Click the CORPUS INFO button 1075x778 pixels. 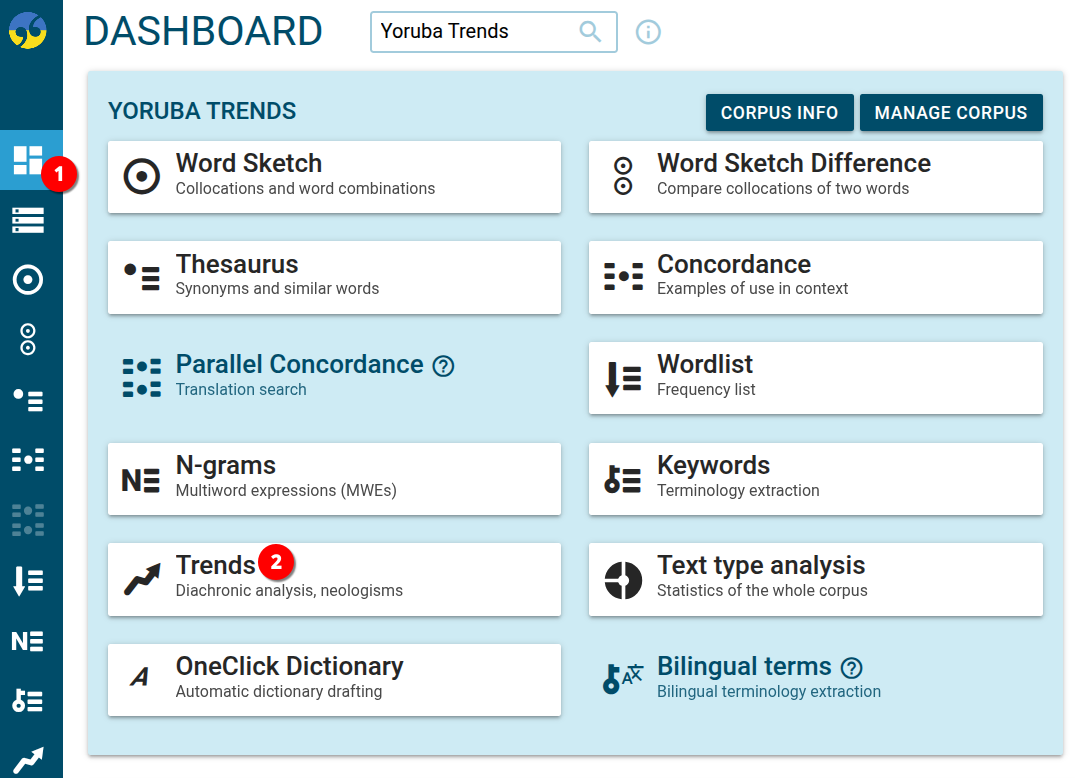(x=779, y=113)
